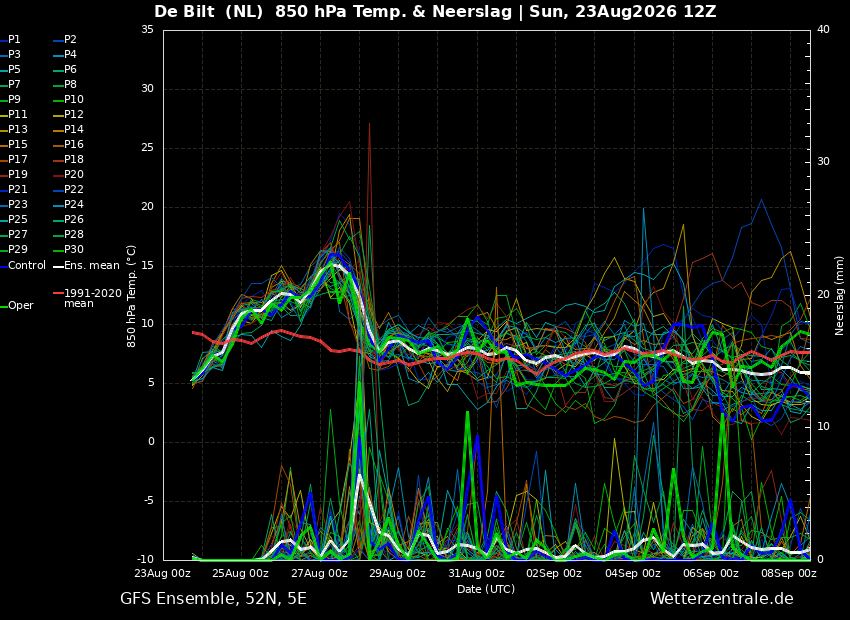Click the P5 legend entry
Image resolution: width=850 pixels, height=620 pixels.
tap(10, 69)
